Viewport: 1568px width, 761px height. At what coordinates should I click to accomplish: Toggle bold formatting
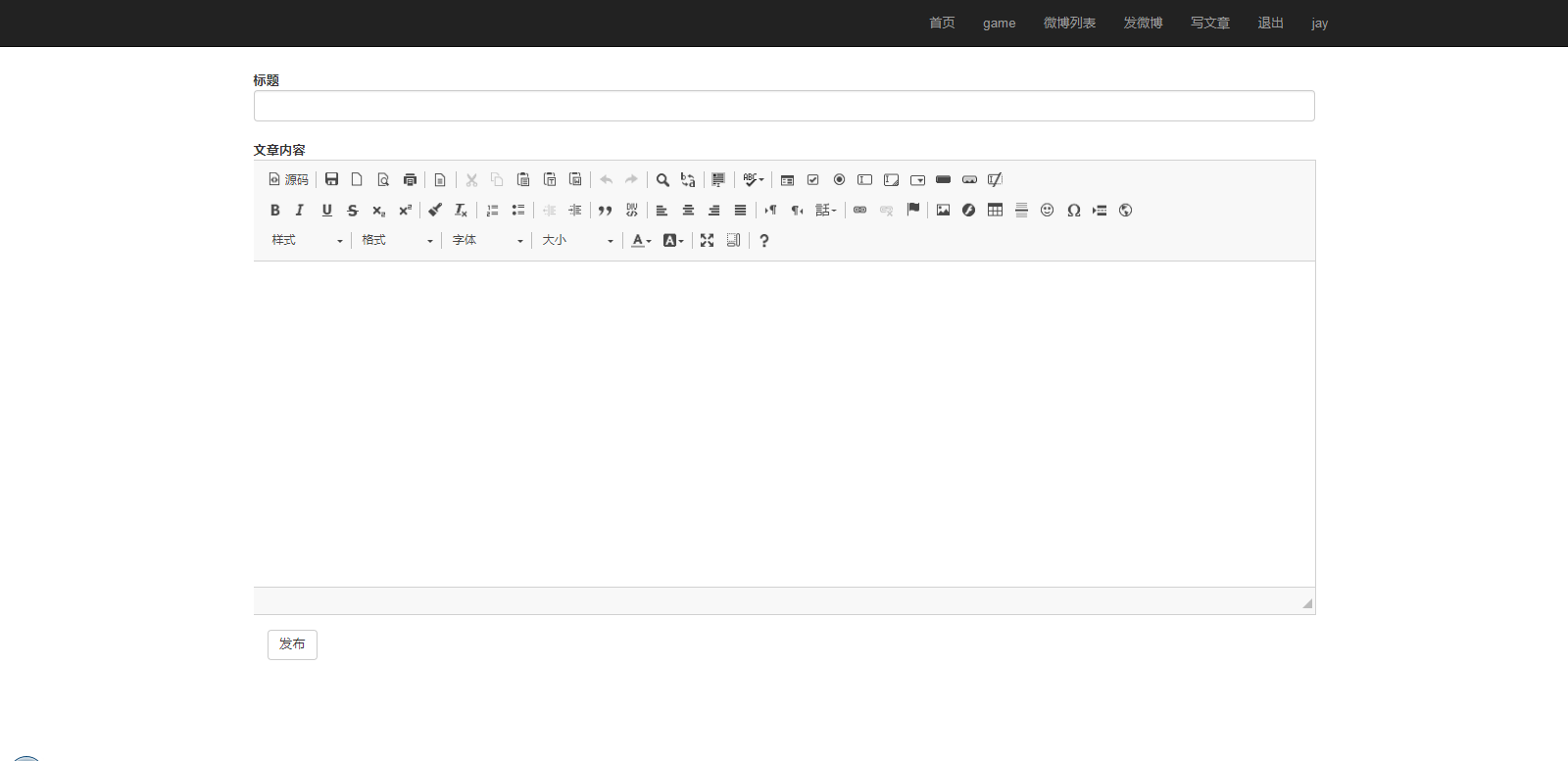tap(274, 211)
